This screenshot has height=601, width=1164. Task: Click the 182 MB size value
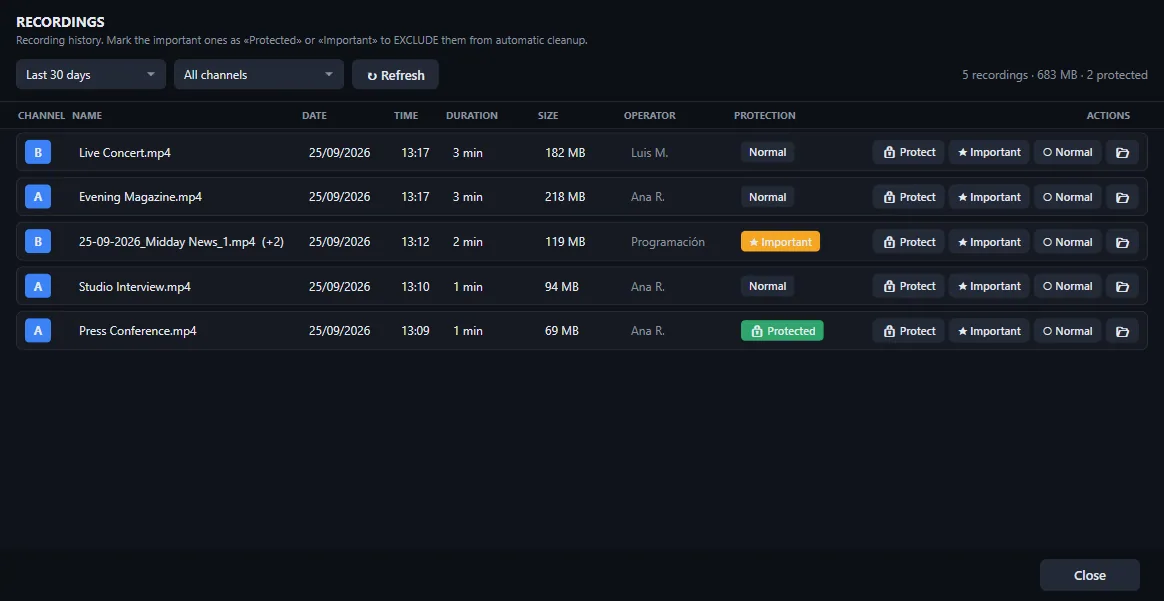tap(565, 153)
